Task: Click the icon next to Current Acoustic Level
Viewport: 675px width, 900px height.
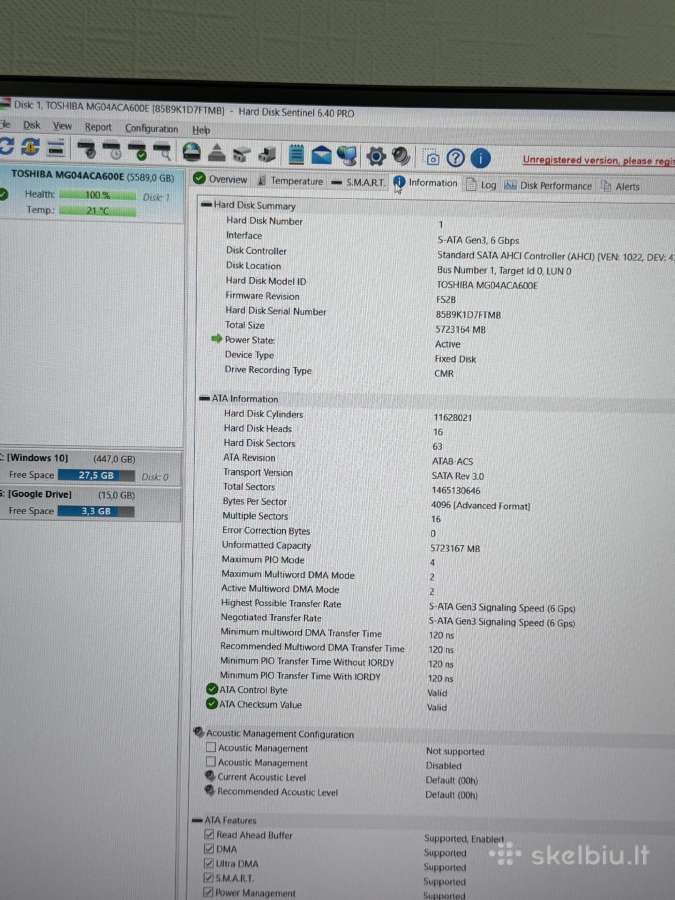Action: [x=210, y=776]
